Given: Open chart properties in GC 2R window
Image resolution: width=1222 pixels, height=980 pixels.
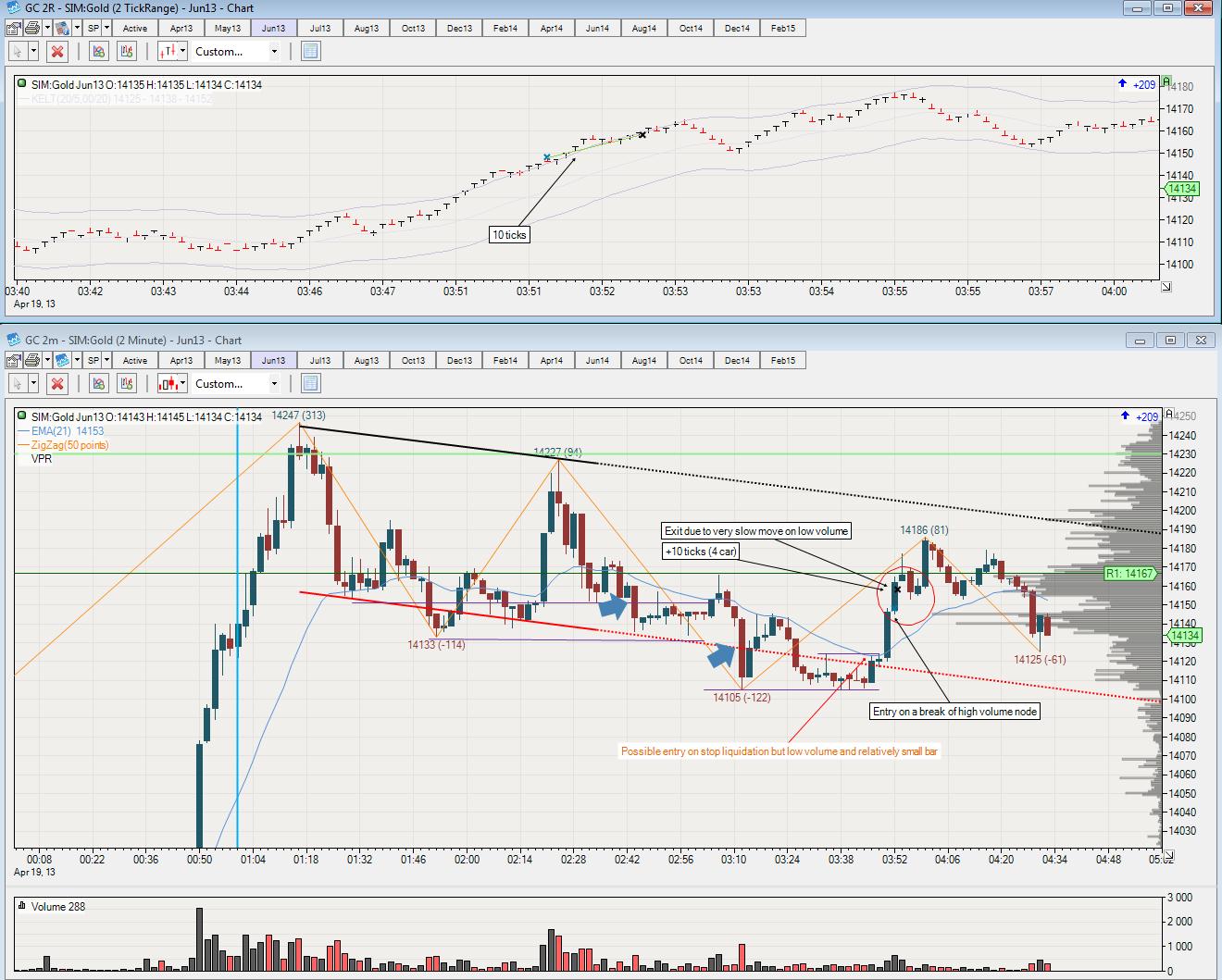Looking at the screenshot, I should pyautogui.click(x=13, y=28).
